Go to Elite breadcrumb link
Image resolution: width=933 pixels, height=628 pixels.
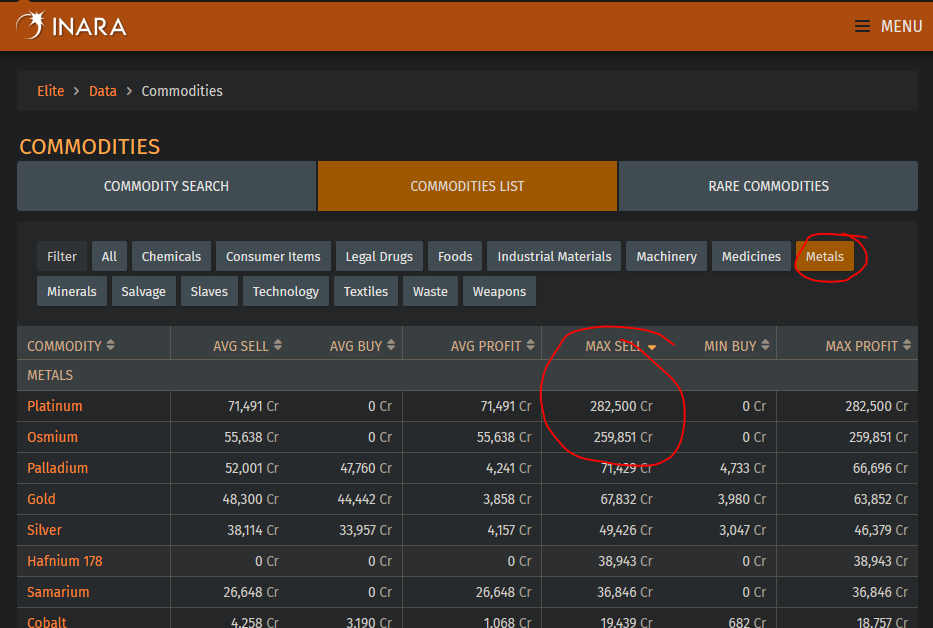51,91
